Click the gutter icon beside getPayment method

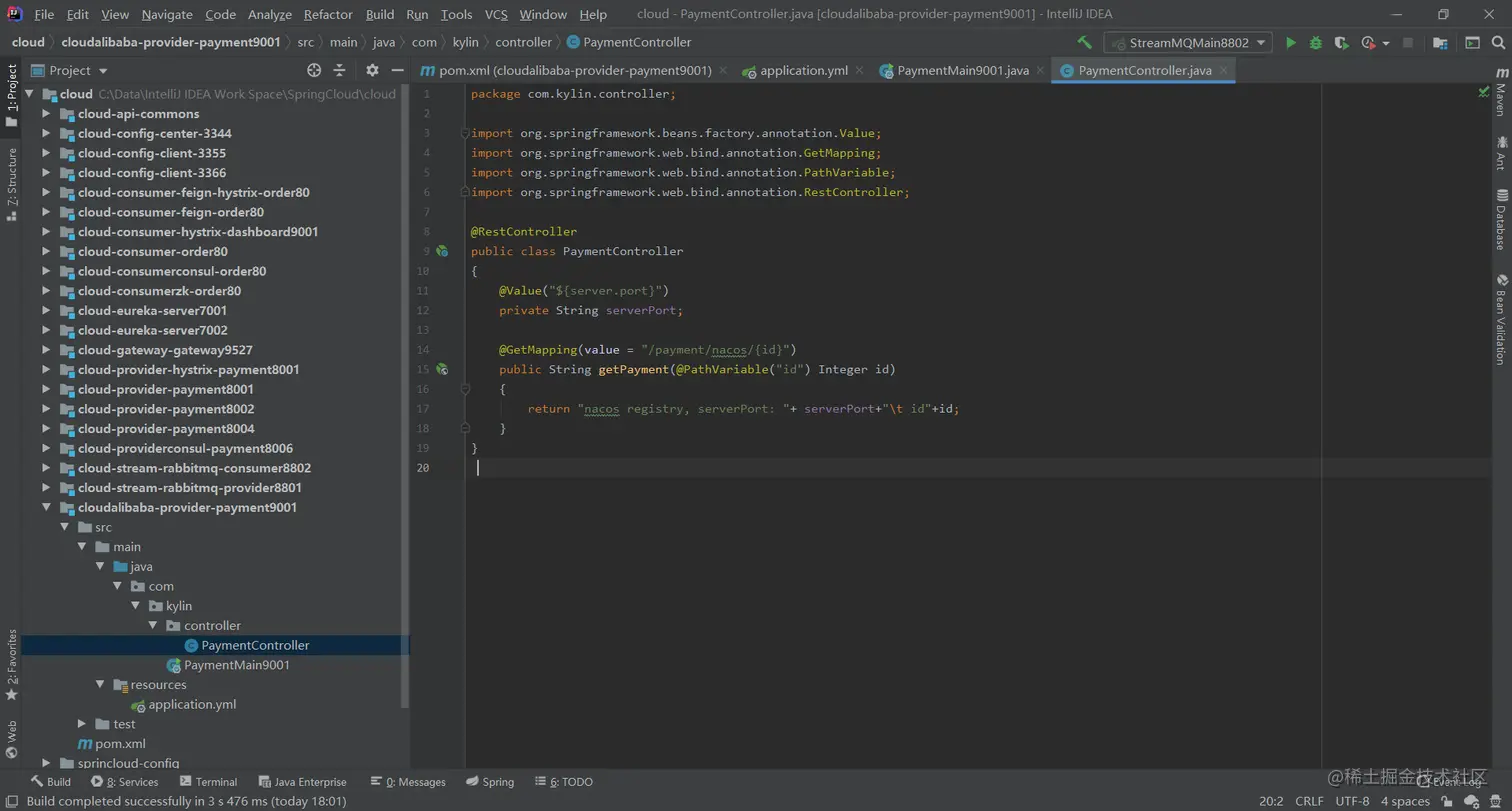click(441, 369)
